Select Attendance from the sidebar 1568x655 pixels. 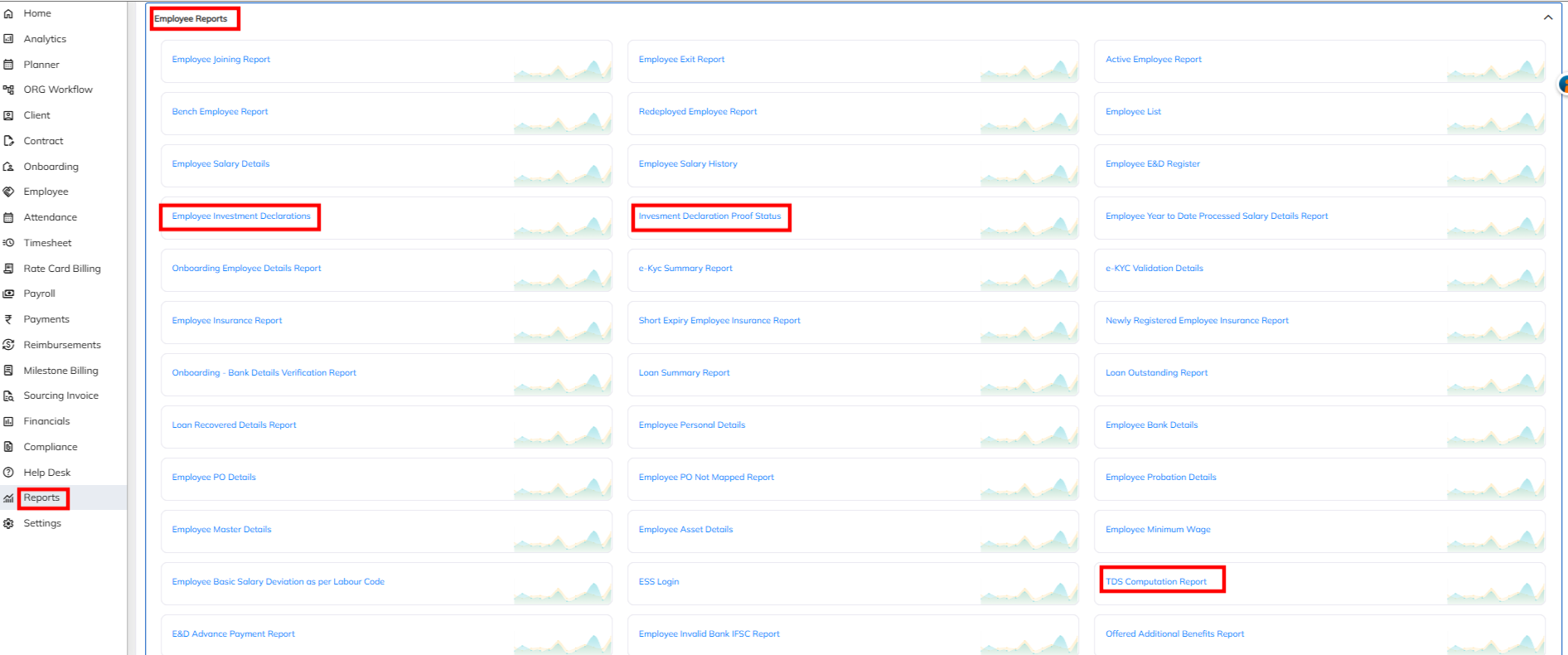pyautogui.click(x=50, y=217)
